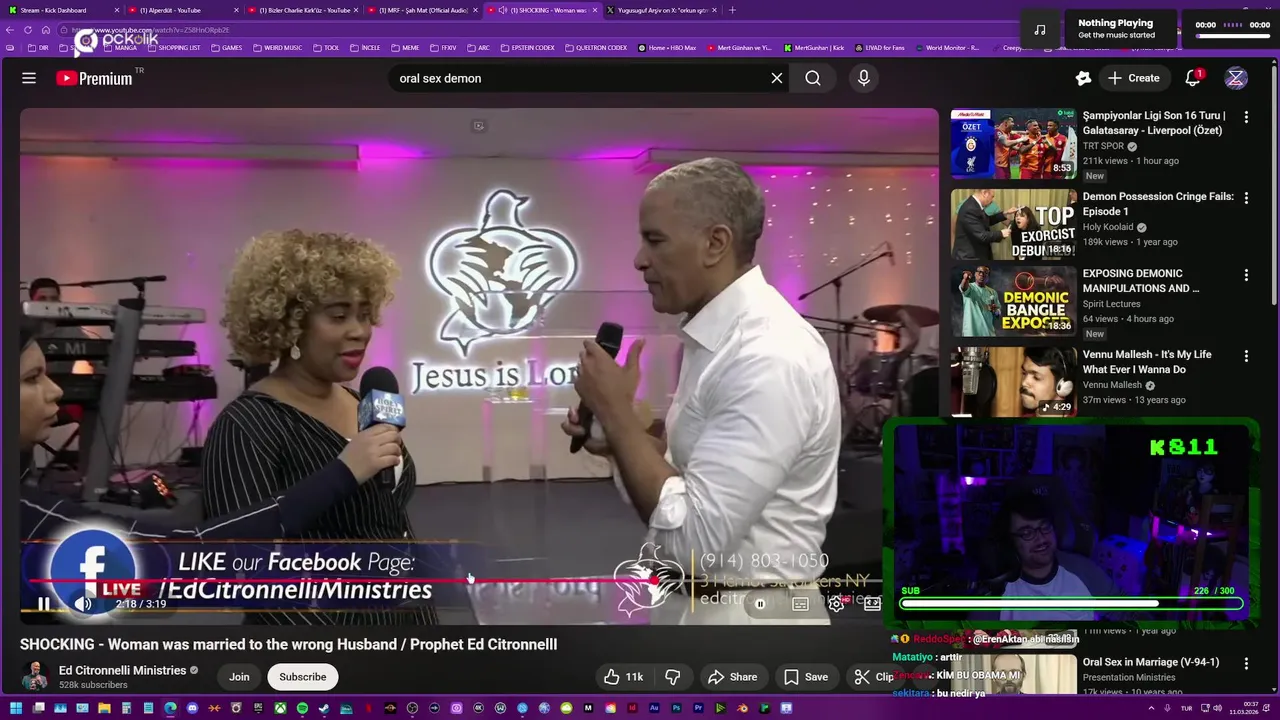Open Steam from the taskbar
The image size is (1280, 720).
point(323,708)
